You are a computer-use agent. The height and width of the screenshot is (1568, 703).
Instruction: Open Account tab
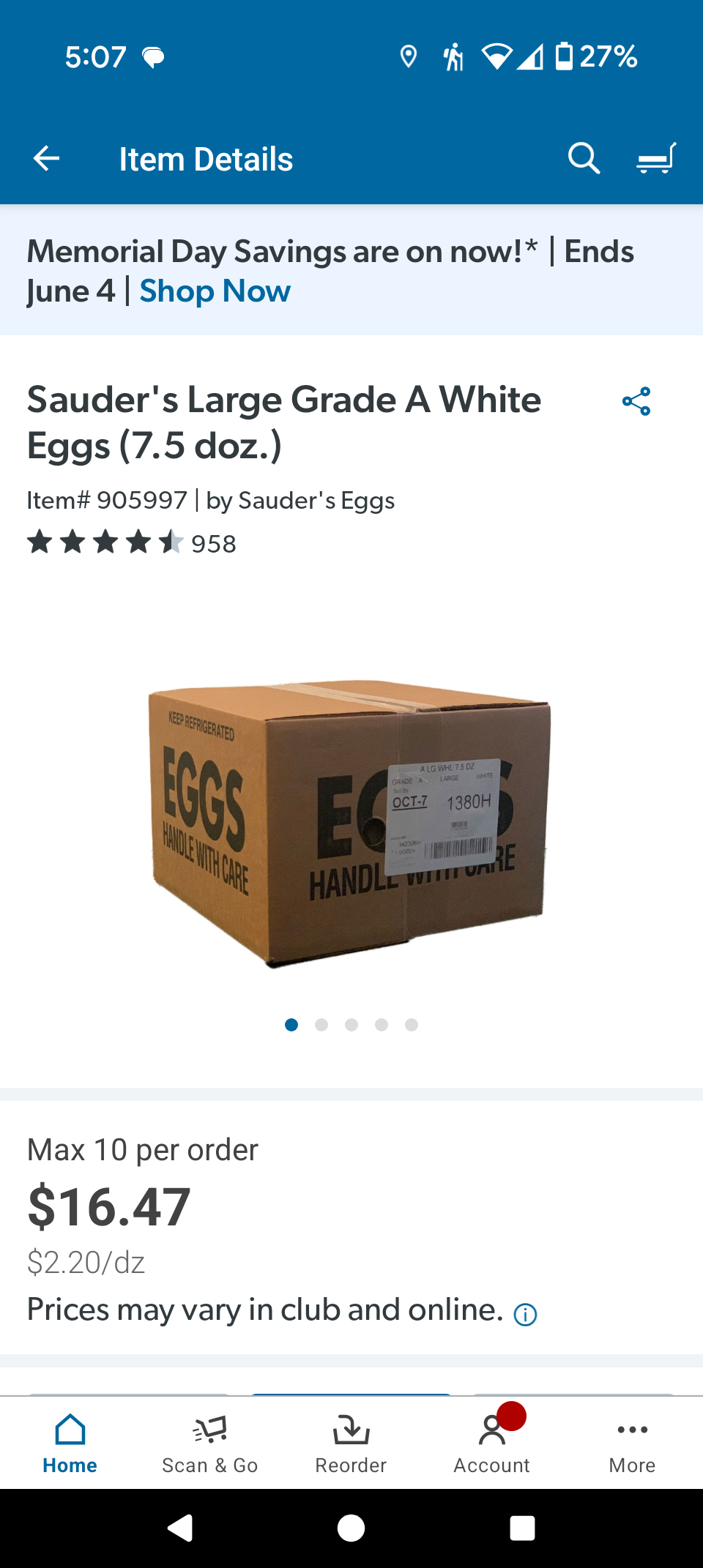click(x=492, y=1443)
